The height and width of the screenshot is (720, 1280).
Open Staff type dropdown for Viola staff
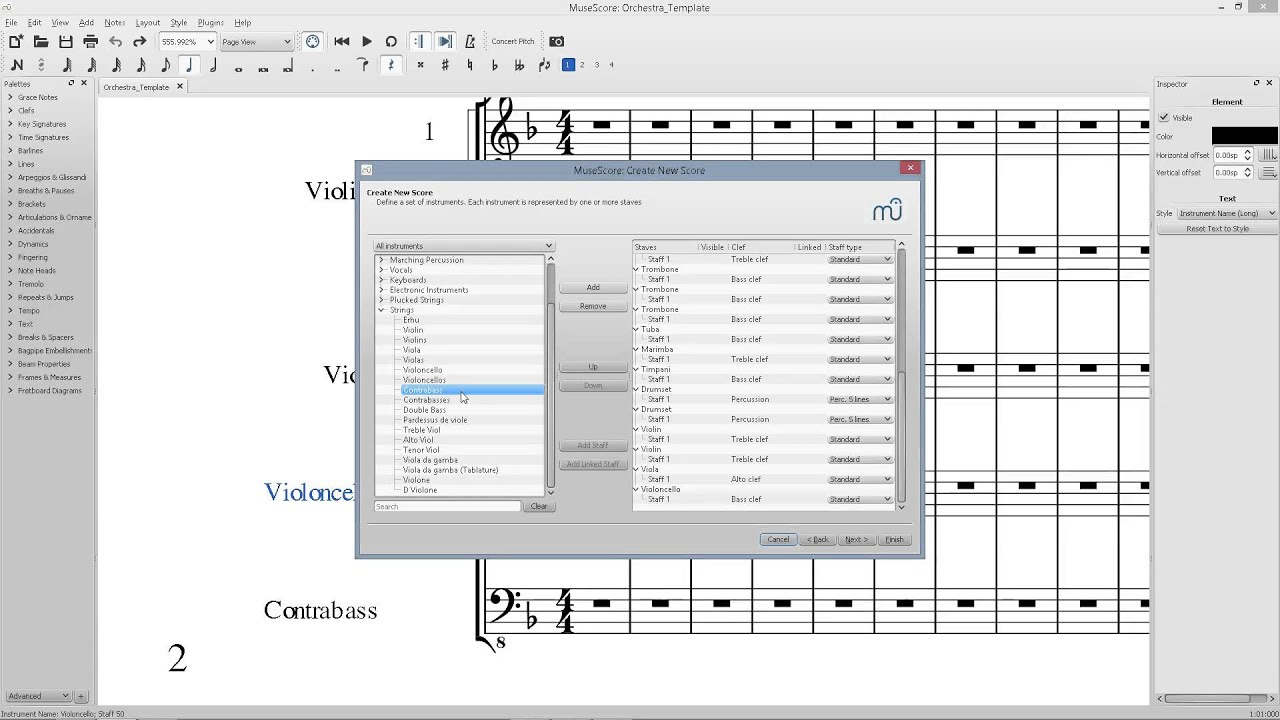(860, 479)
